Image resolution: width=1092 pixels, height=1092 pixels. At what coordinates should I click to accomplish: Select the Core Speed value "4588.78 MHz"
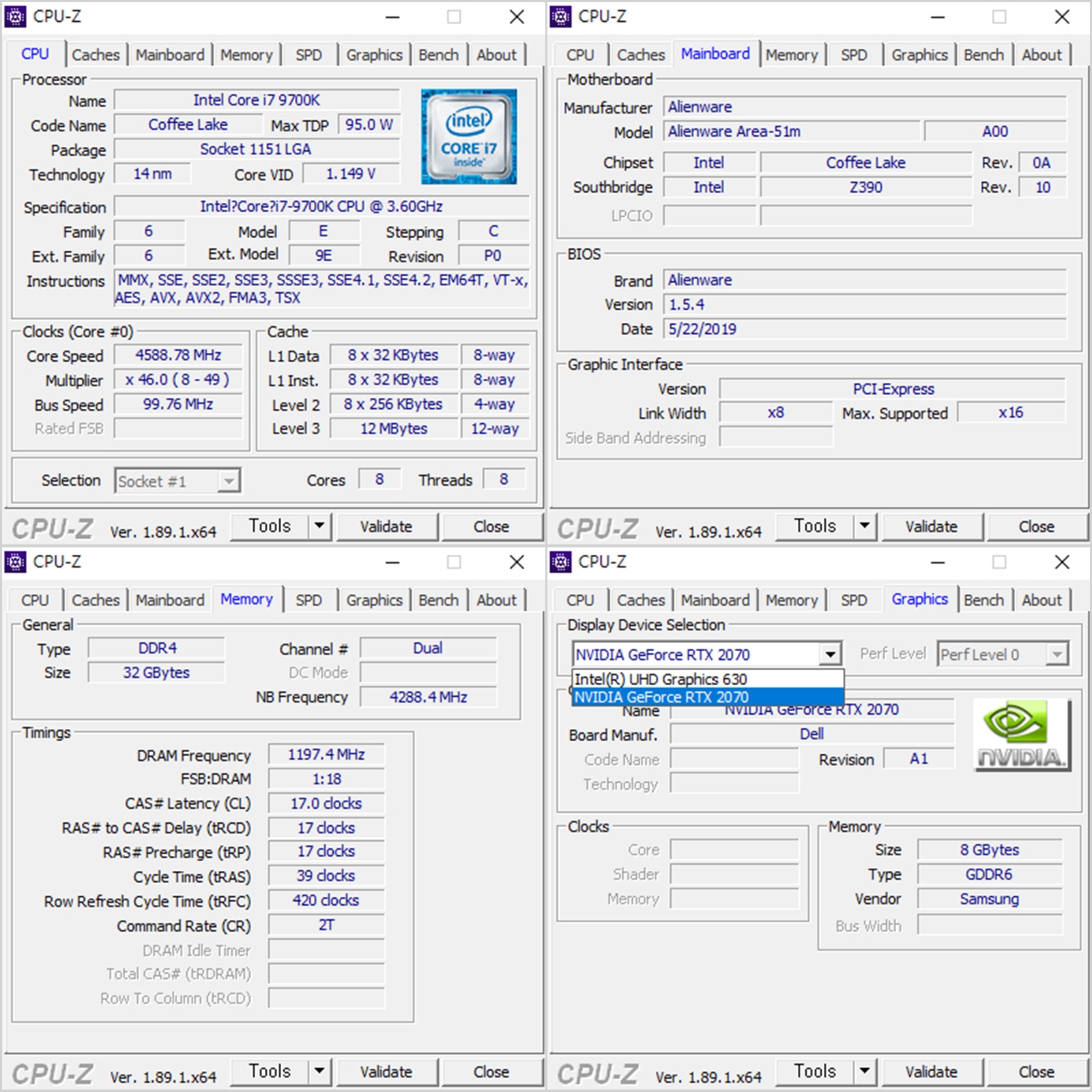click(178, 356)
